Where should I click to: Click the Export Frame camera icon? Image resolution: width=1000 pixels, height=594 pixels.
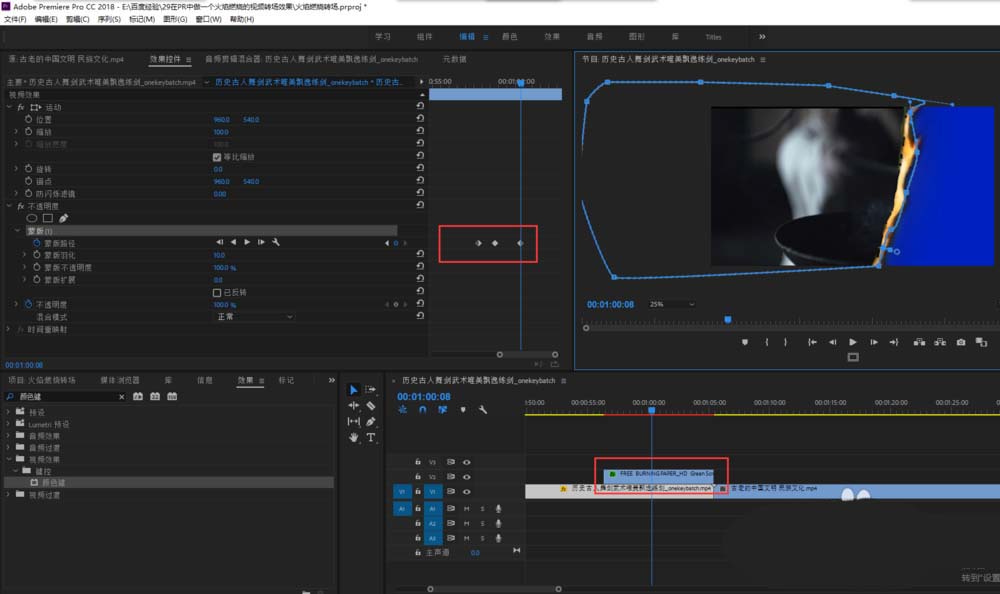[x=961, y=342]
